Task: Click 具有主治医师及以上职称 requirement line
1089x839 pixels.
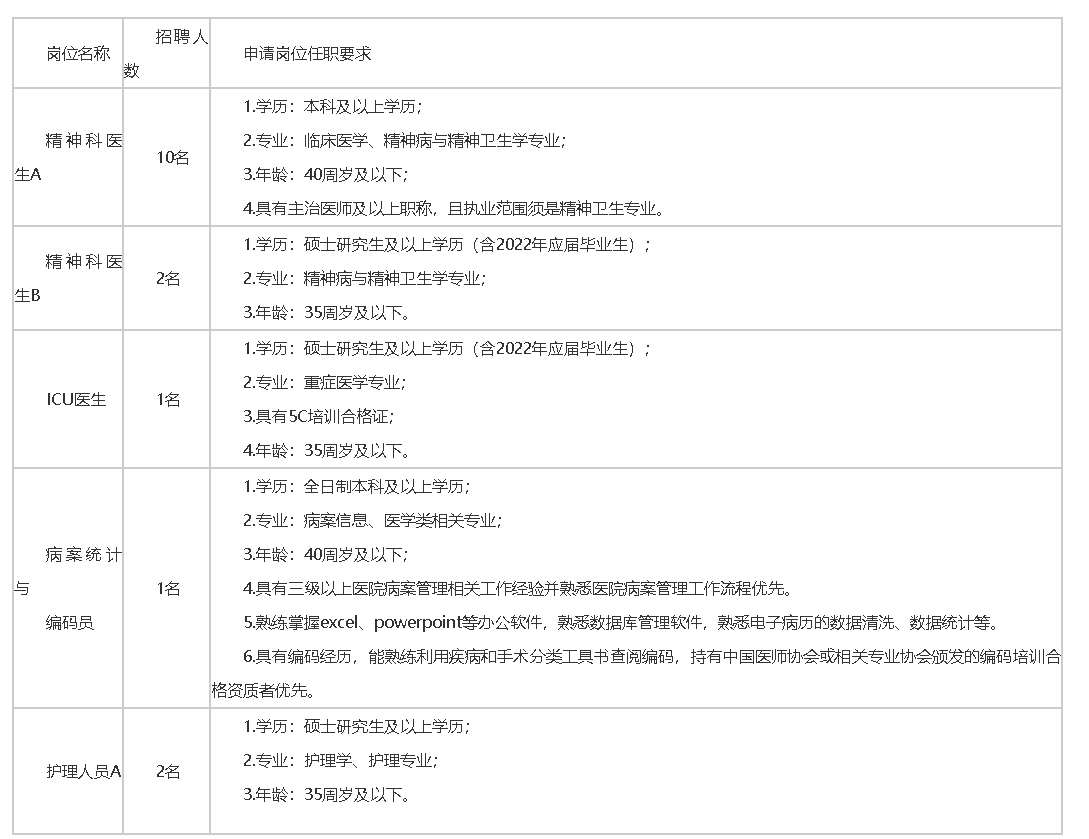Action: [x=454, y=208]
